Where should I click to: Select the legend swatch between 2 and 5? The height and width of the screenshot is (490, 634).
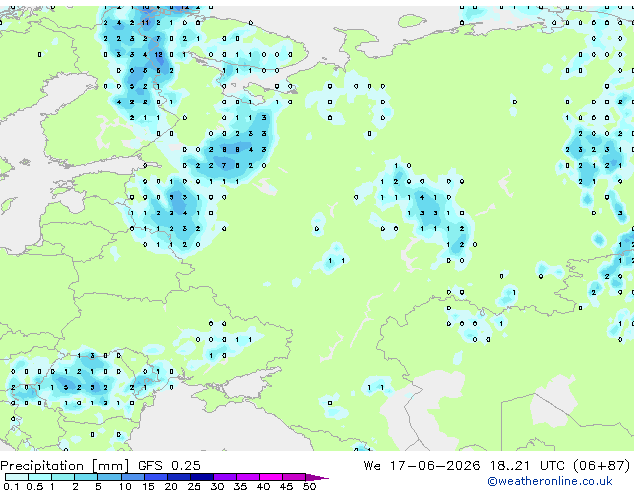(86, 477)
